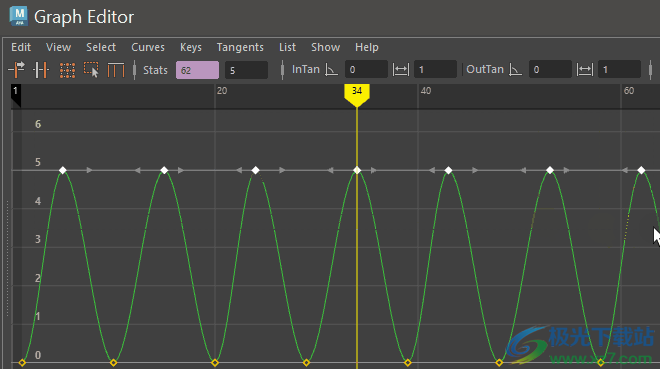Click the OutTan weight field showing 1
This screenshot has height=375, width=665.
click(620, 70)
